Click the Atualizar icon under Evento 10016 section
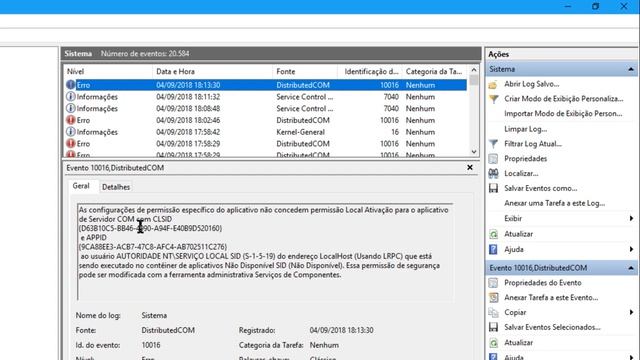The width and height of the screenshot is (640, 360). pos(493,342)
